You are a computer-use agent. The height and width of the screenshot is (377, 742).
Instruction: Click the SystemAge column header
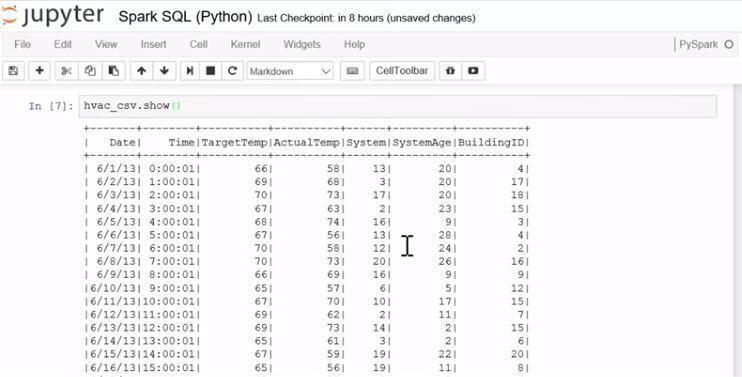pyautogui.click(x=422, y=142)
